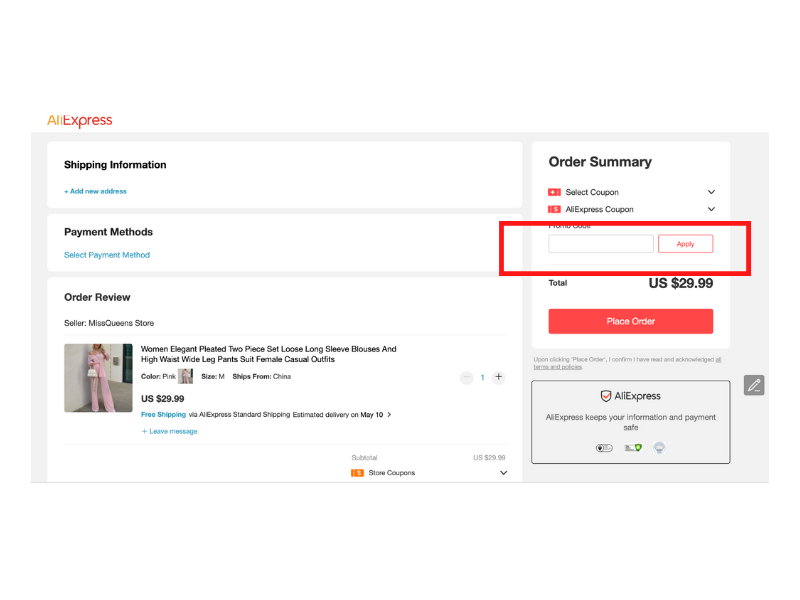
Task: Open the Women Elegant Pleated product title
Action: coord(268,354)
